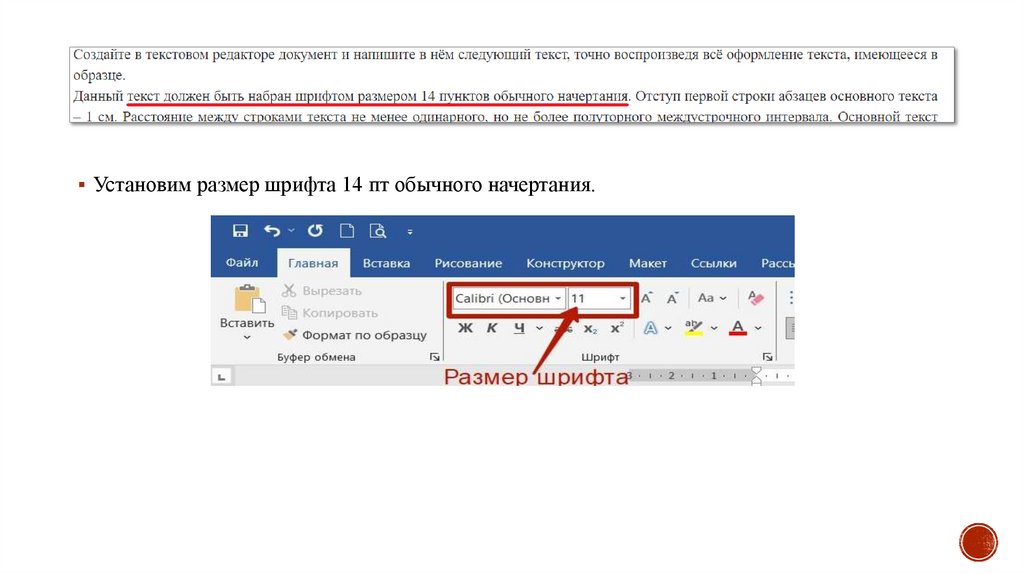Expand the Text Effects dropdown arrow

point(668,328)
